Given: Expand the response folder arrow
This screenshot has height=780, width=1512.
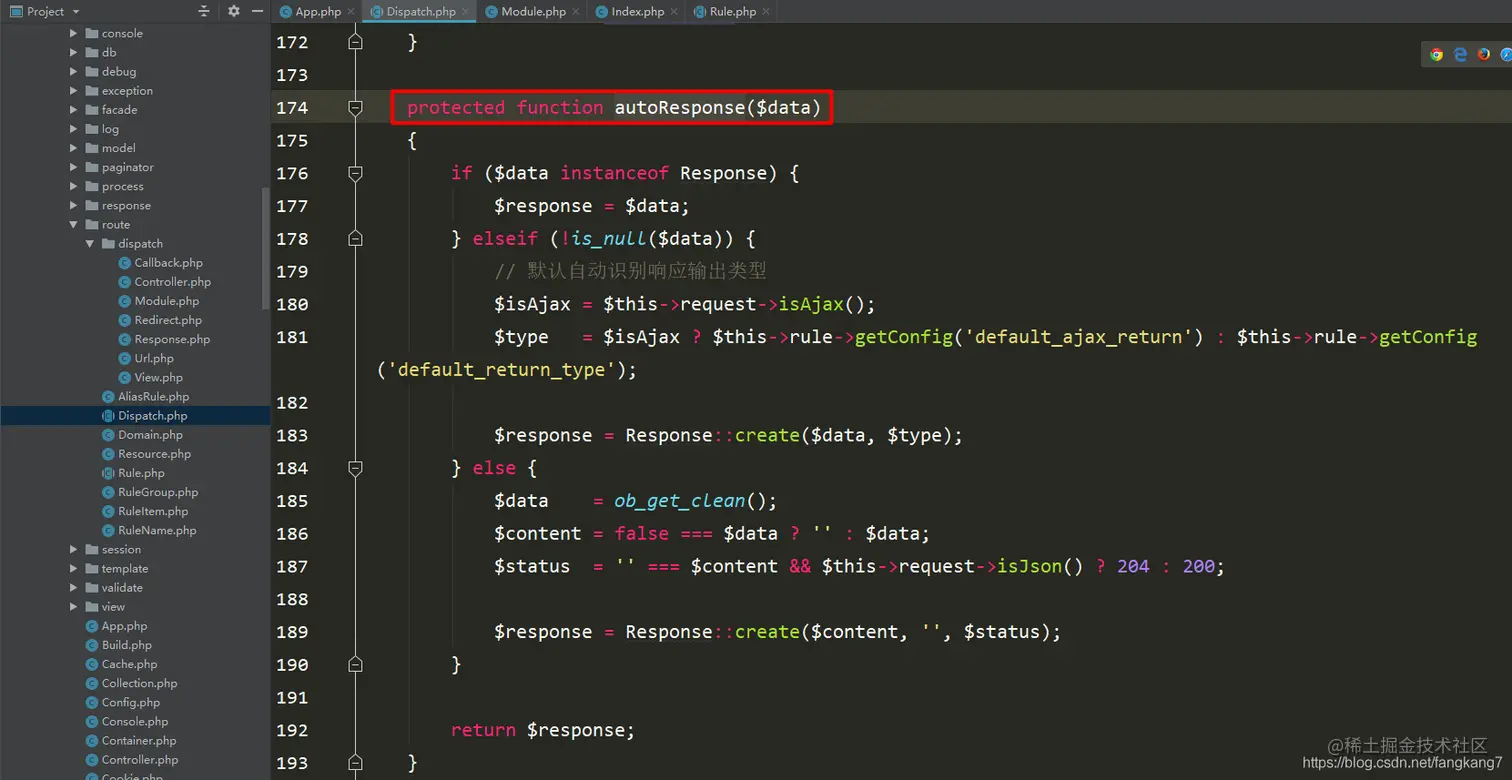Looking at the screenshot, I should (x=73, y=206).
